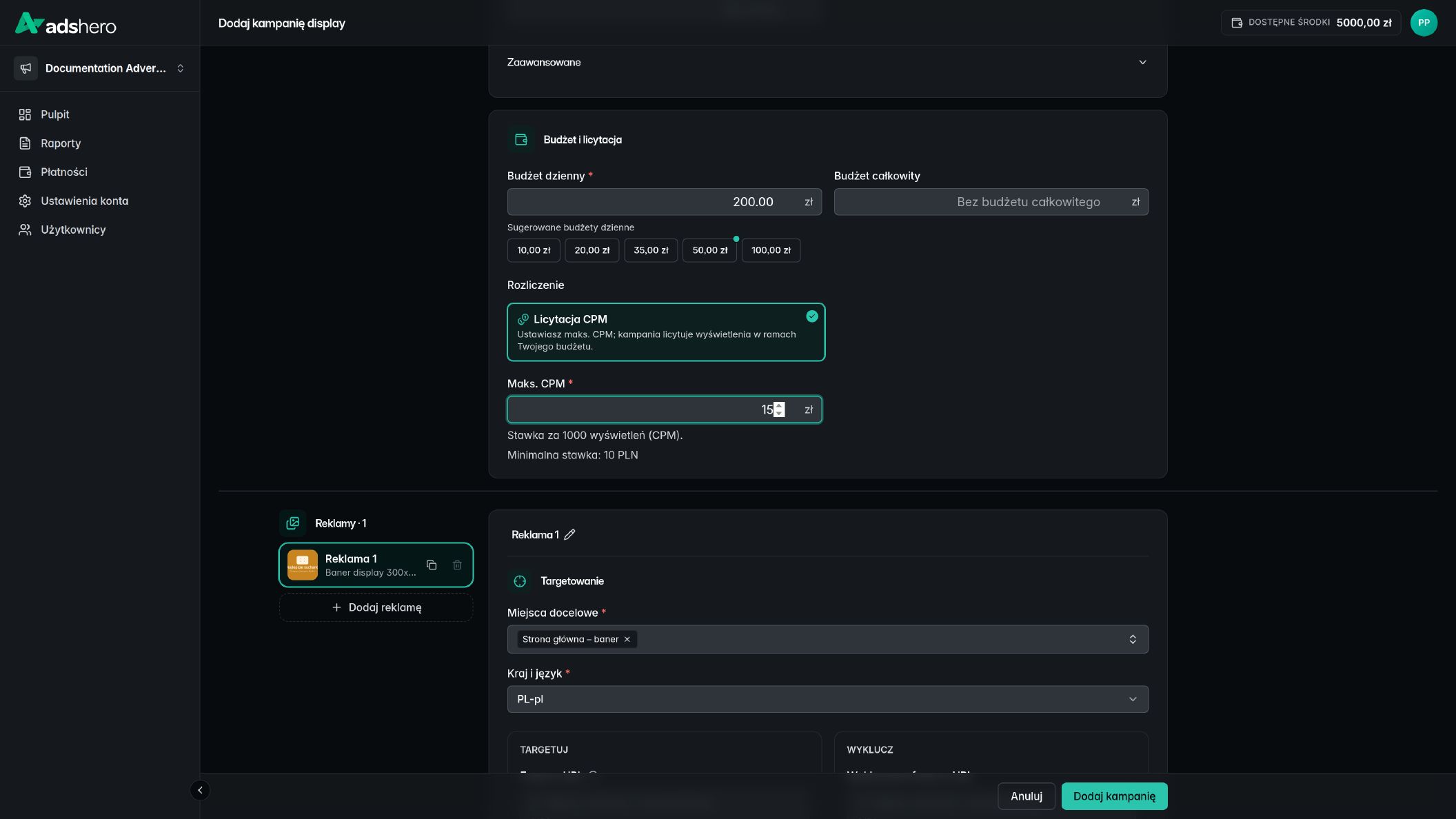
Task: Open Płatności sidebar item
Action: pos(63,172)
